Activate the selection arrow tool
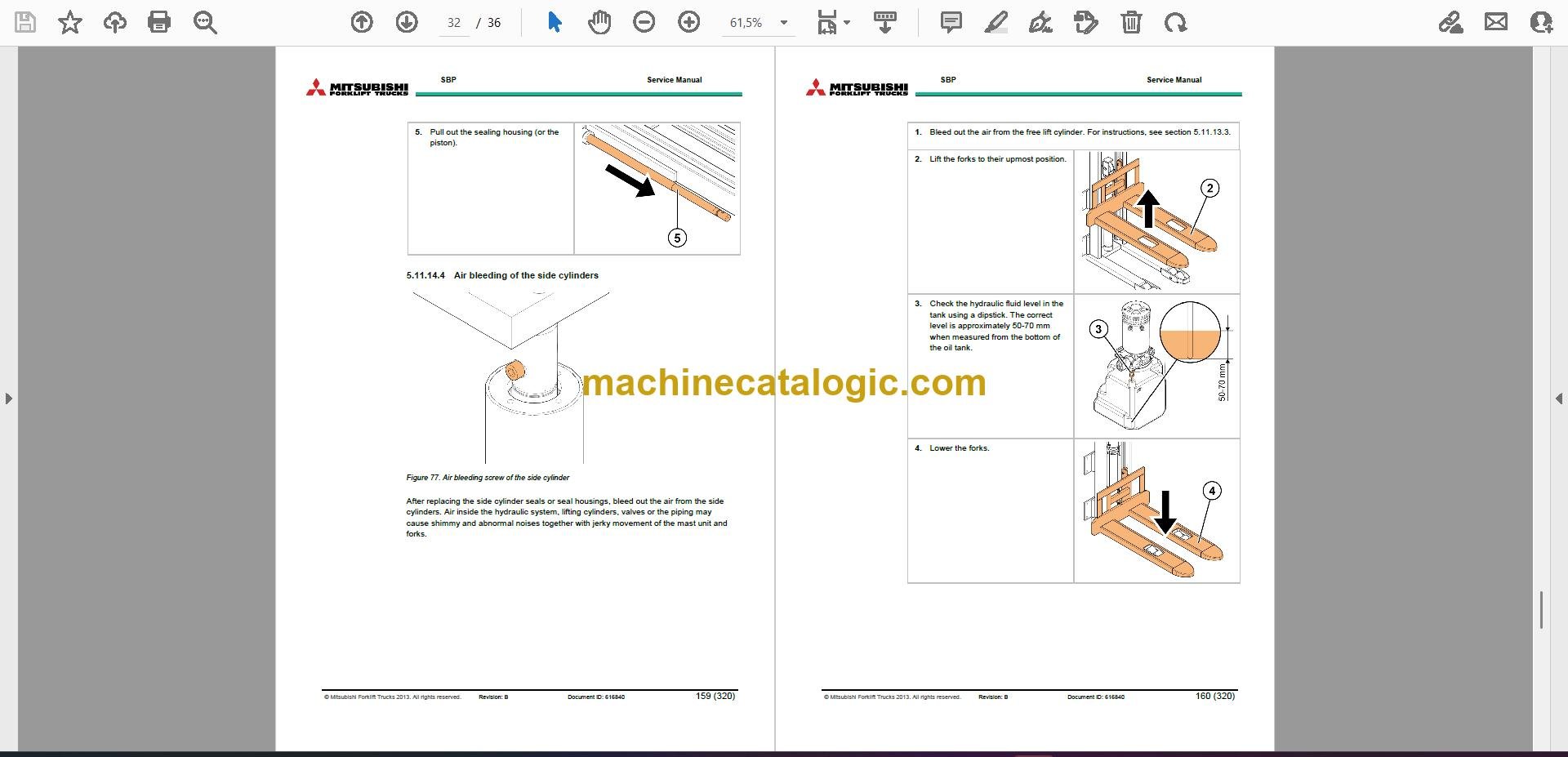The height and width of the screenshot is (757, 1568). (x=555, y=22)
